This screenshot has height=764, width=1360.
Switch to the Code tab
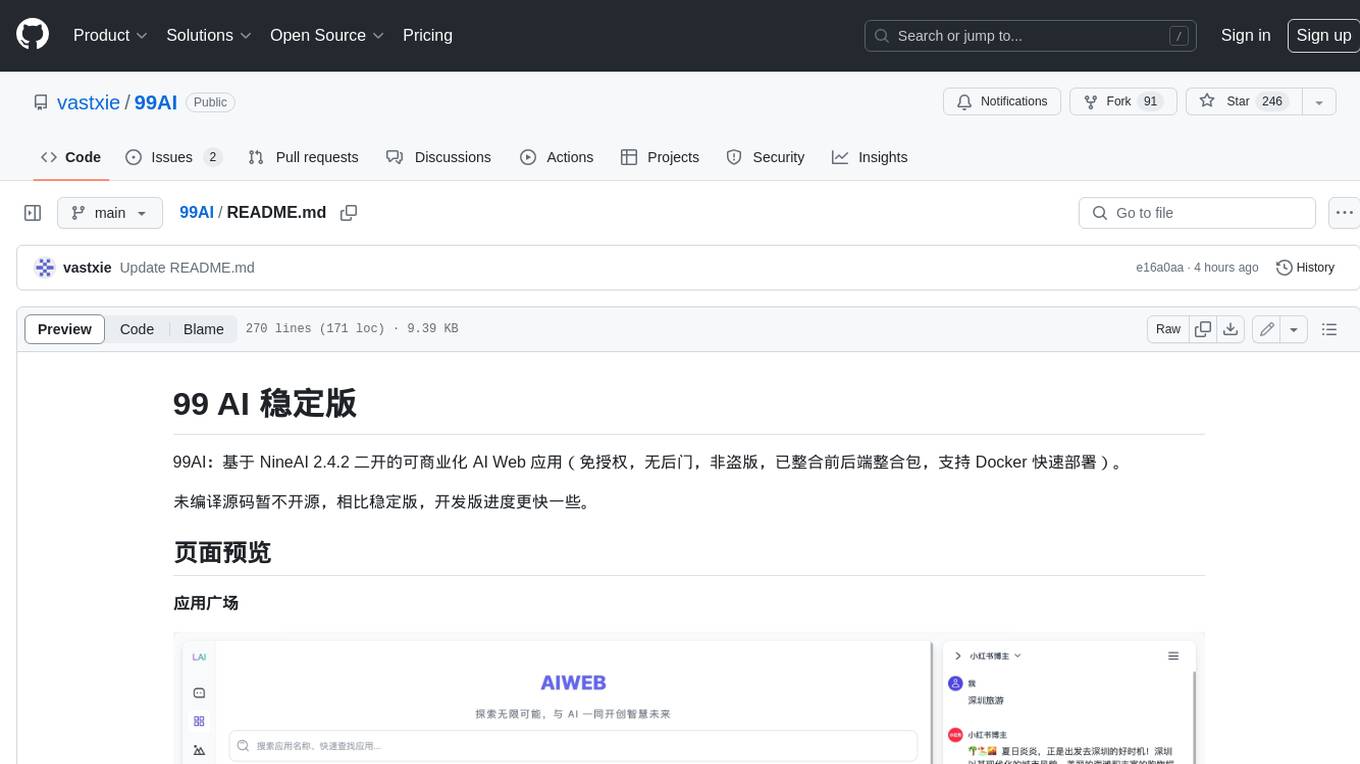71,157
